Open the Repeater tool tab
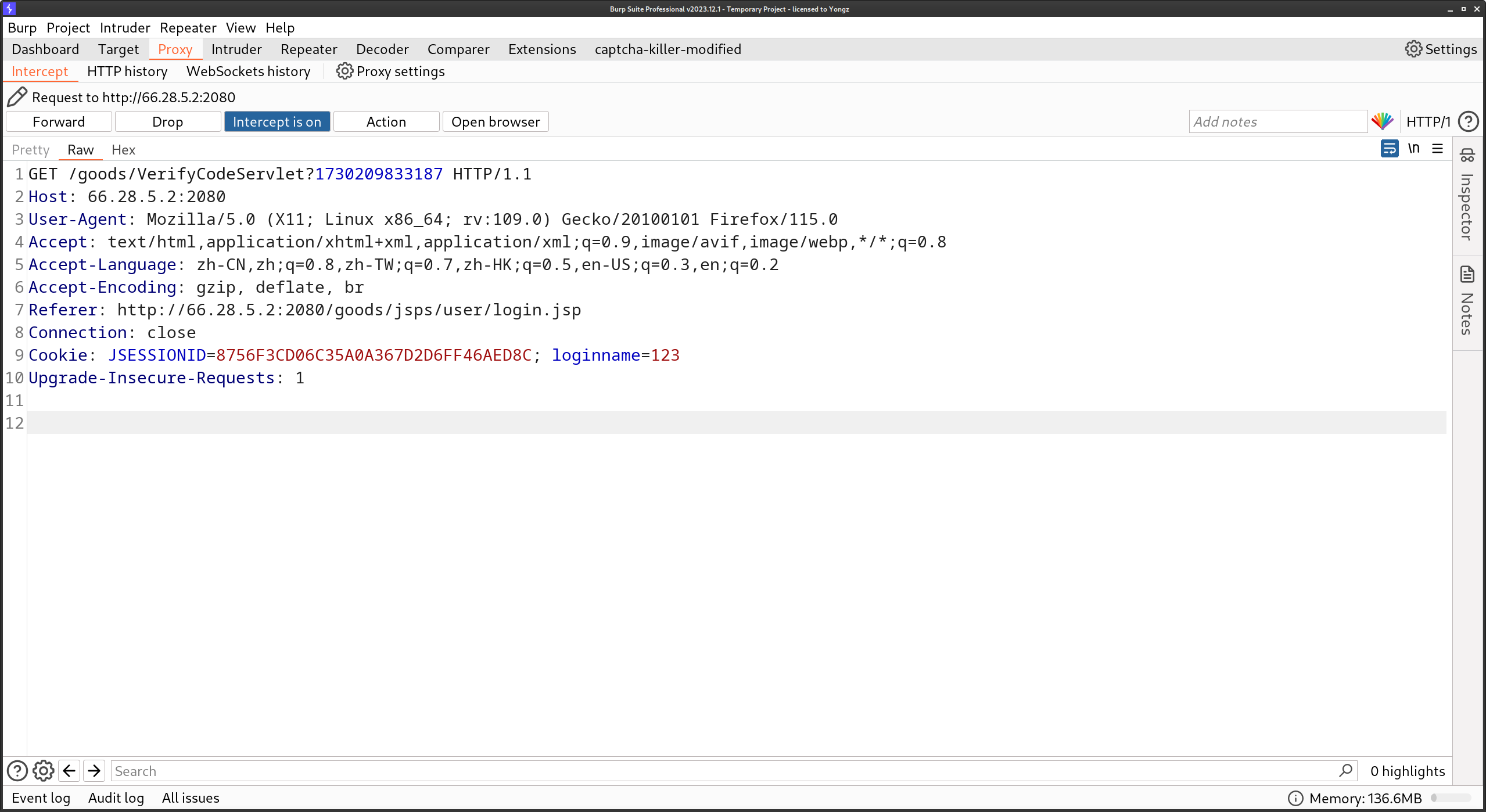 (309, 49)
